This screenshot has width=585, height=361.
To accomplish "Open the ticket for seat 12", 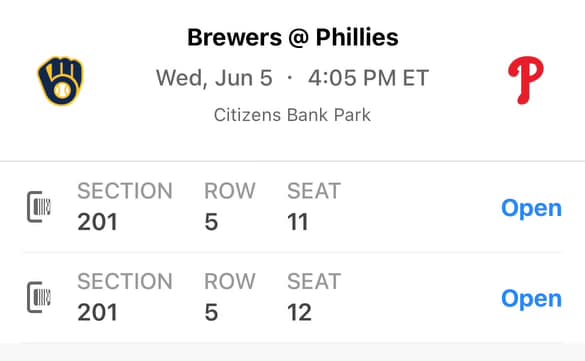I will [x=531, y=299].
